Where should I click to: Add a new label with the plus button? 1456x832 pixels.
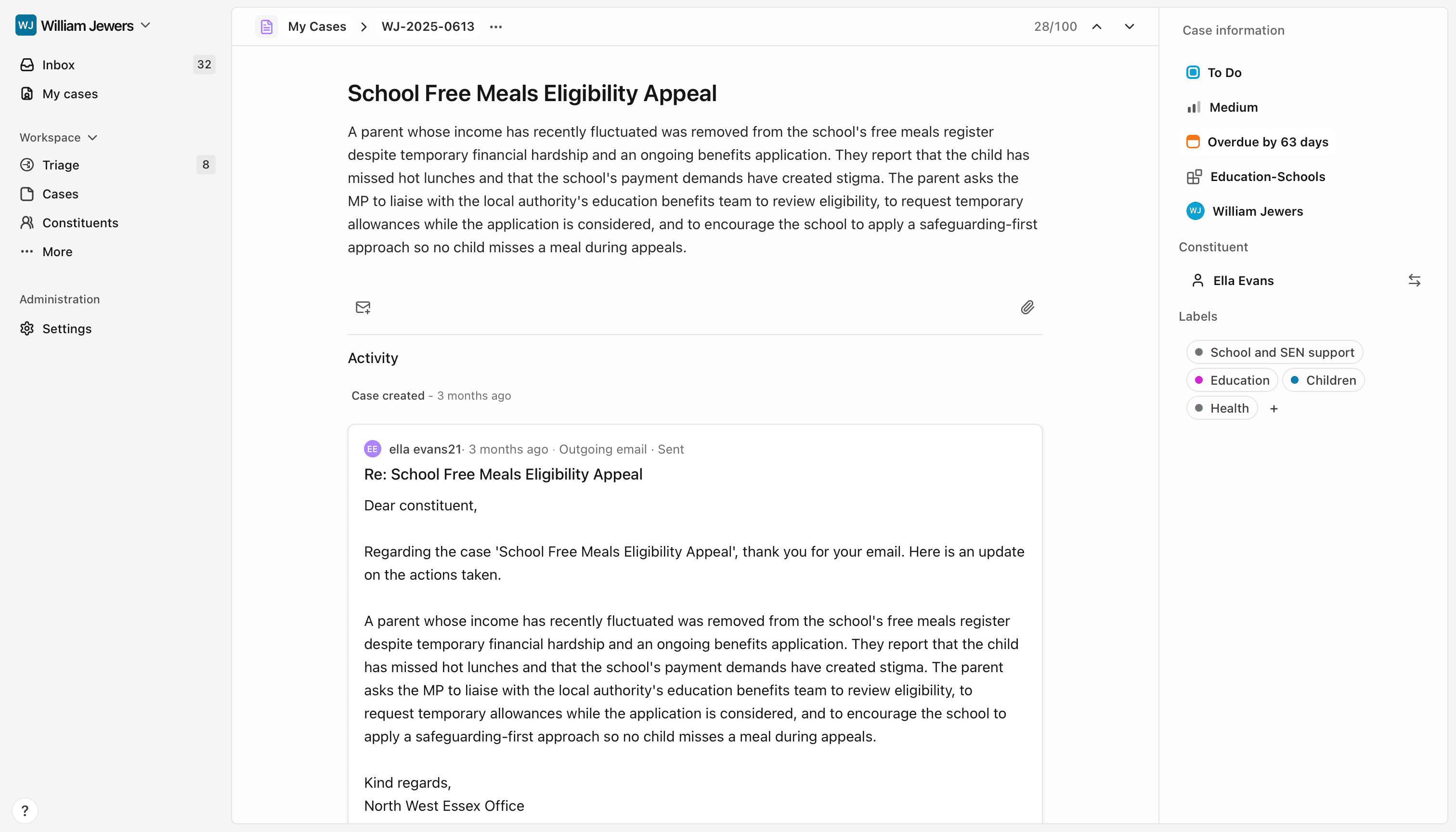tap(1274, 407)
